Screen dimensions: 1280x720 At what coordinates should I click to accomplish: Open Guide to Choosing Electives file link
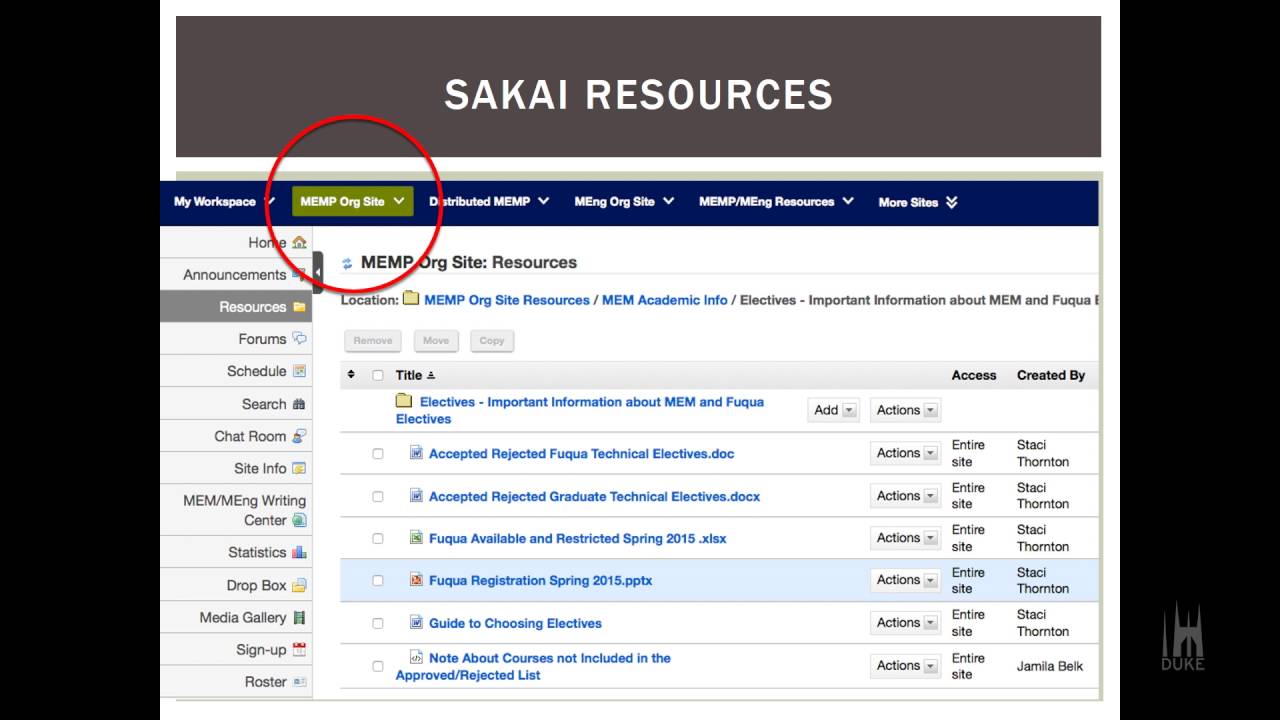[515, 623]
